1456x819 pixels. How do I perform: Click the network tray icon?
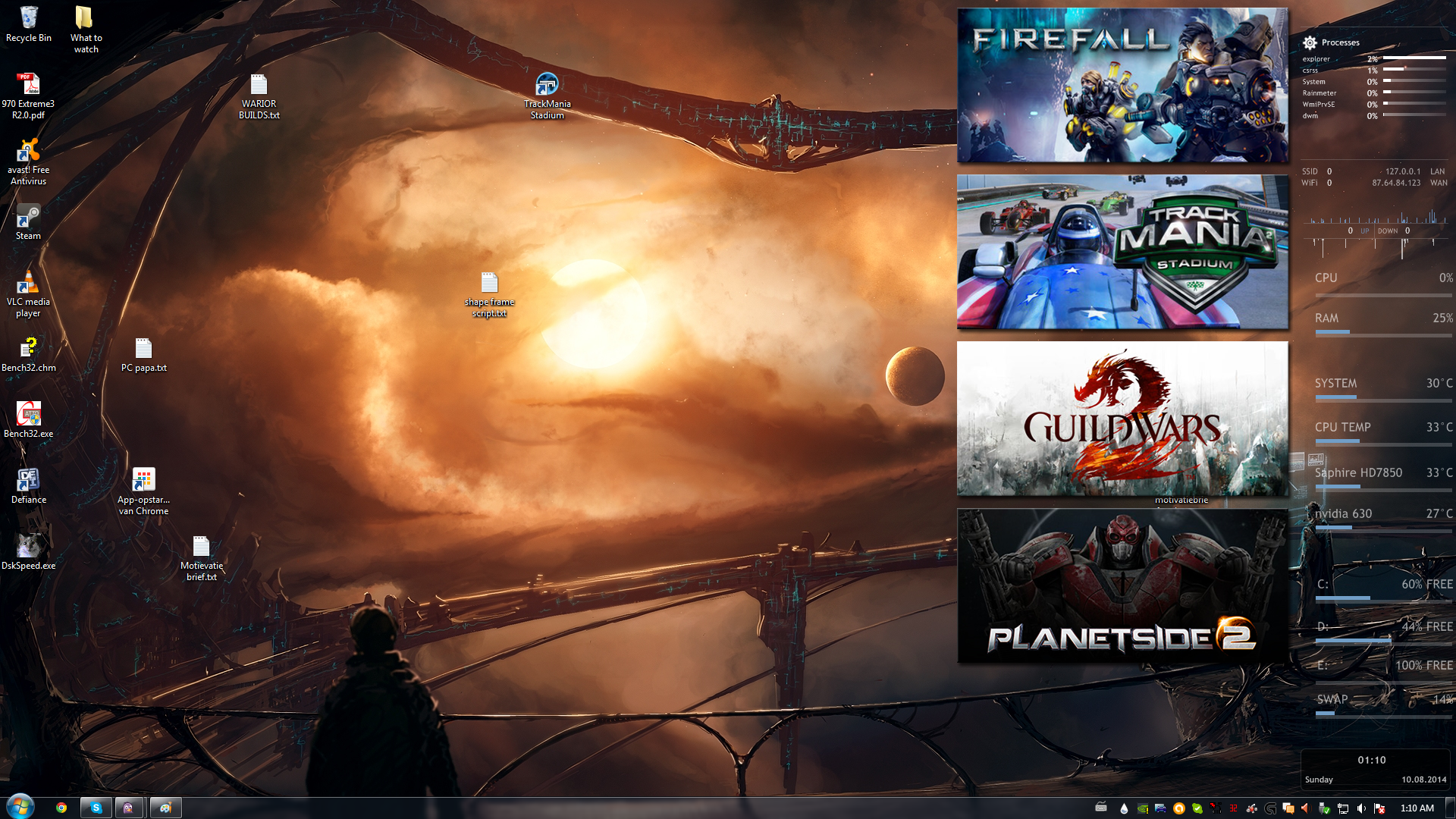pos(1343,808)
